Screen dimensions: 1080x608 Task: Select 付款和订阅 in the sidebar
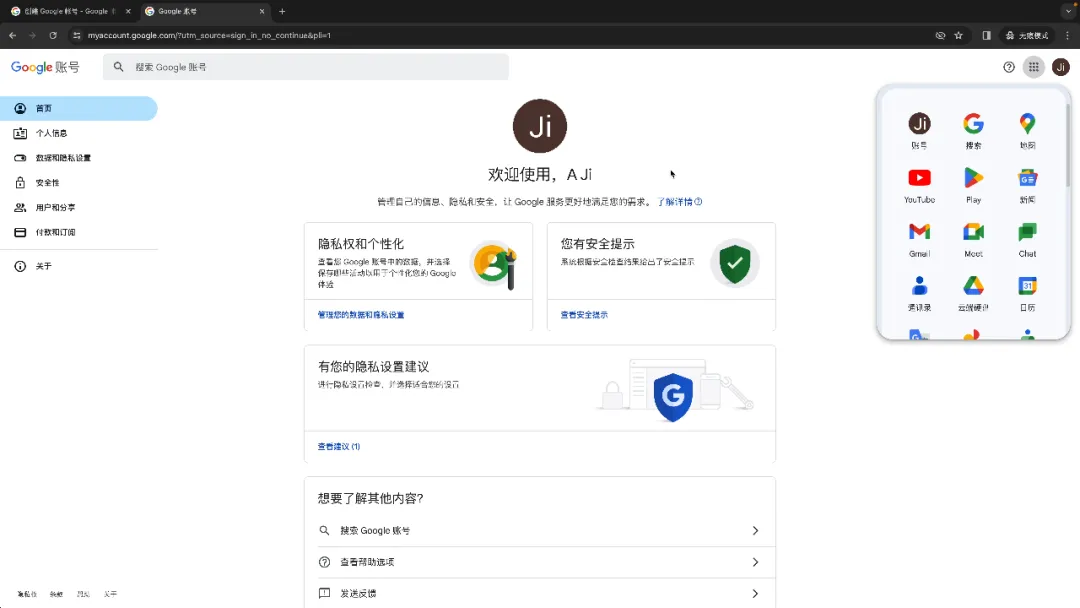(x=79, y=232)
